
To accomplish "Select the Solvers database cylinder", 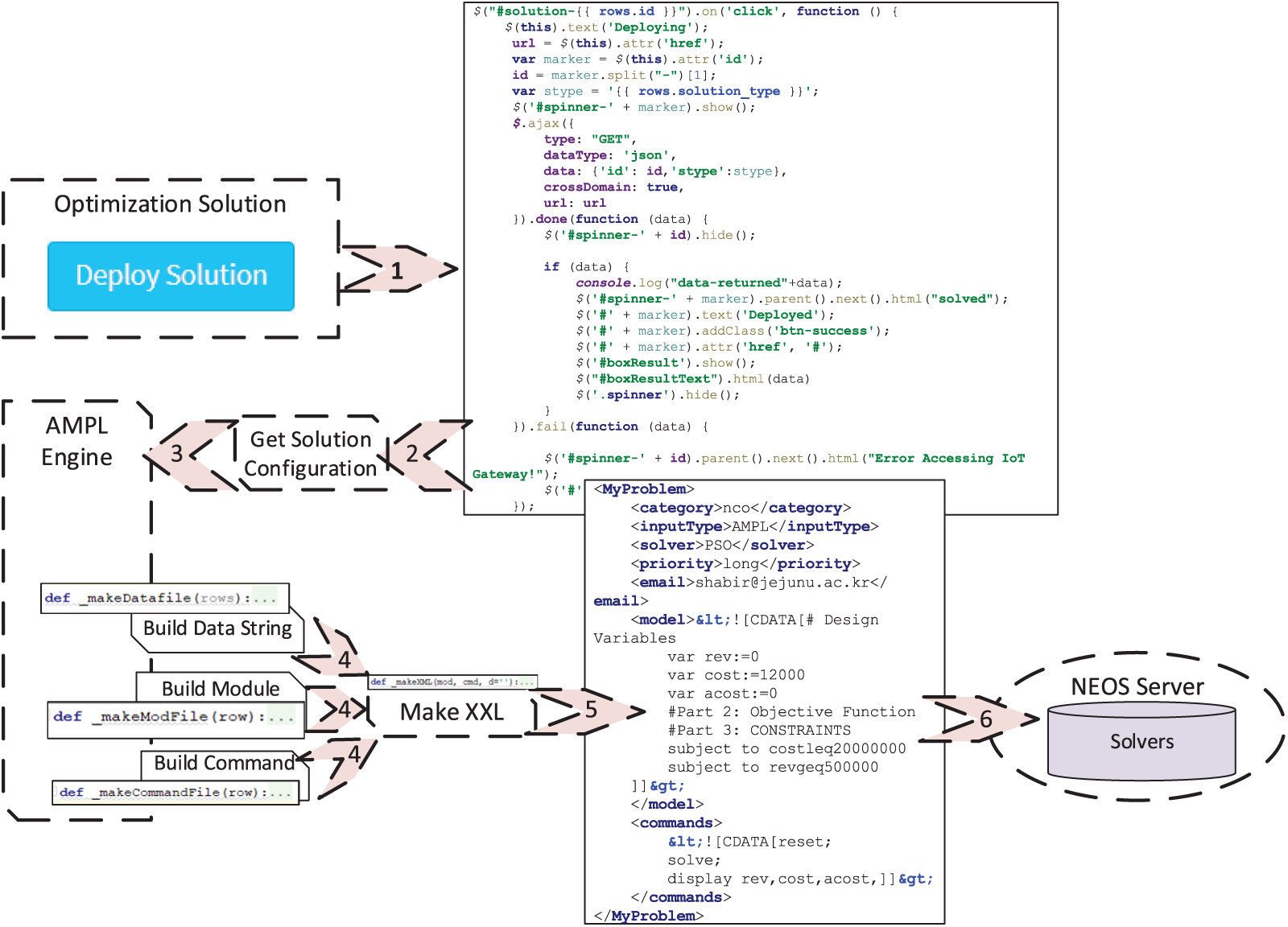I will [x=1141, y=742].
